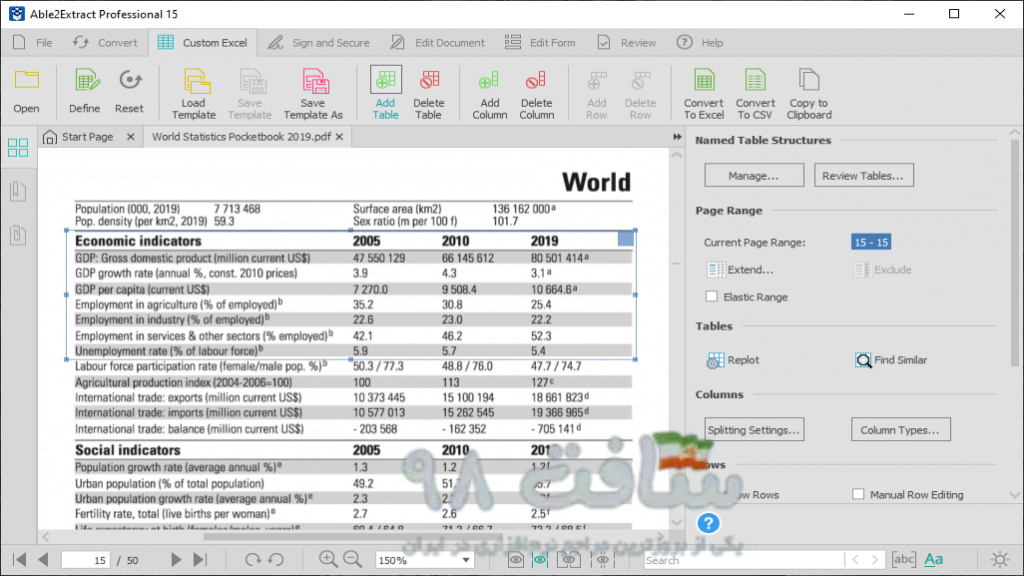
Task: Toggle the theme brightness icon
Action: coord(1000,560)
